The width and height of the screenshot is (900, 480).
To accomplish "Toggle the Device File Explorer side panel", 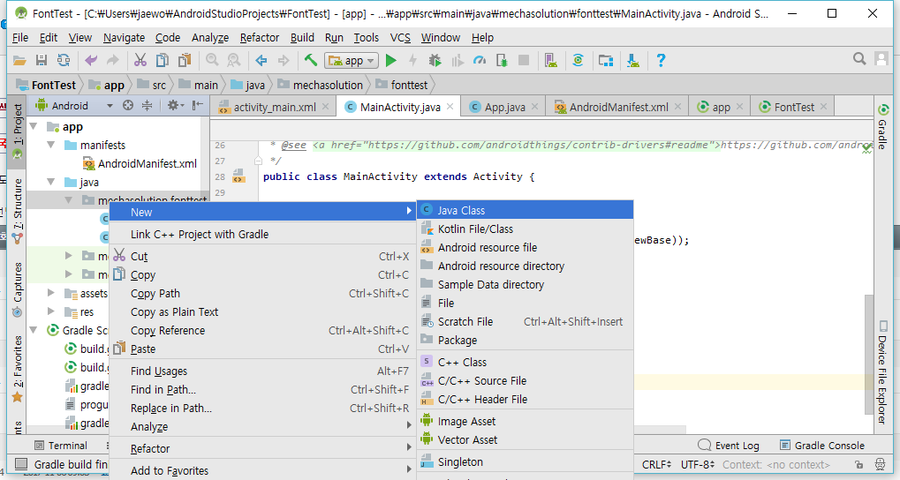I will click(x=882, y=372).
